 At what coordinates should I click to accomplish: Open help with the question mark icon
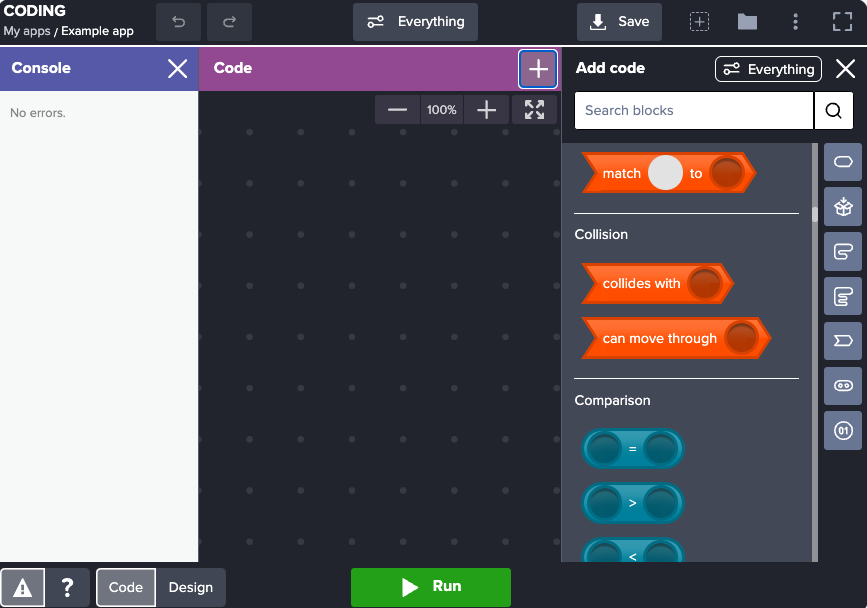tap(67, 587)
